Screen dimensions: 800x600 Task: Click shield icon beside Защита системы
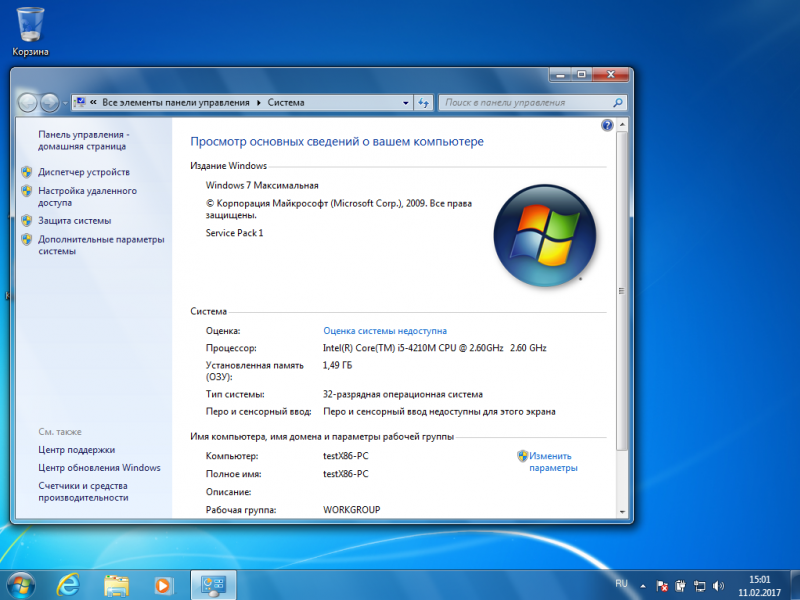[x=27, y=220]
